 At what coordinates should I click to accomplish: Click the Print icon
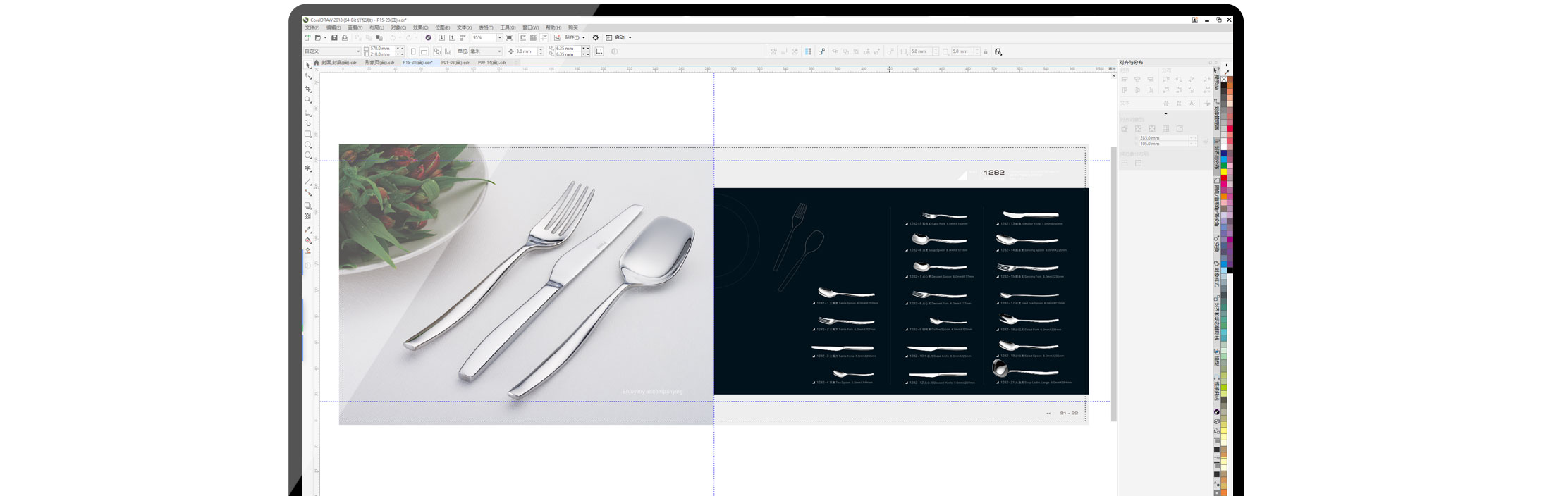[345, 37]
